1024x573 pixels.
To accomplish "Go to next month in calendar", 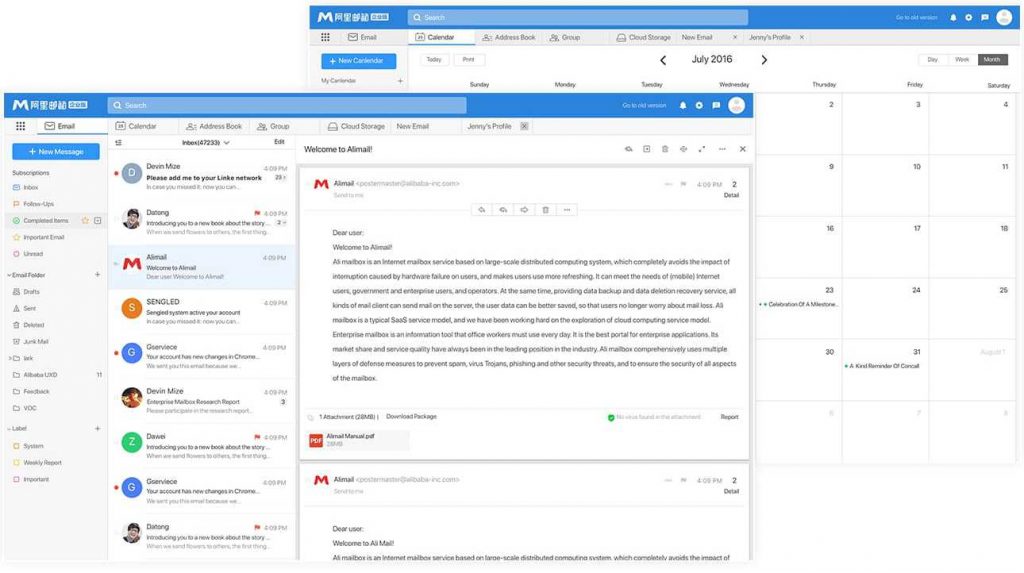I will [764, 60].
